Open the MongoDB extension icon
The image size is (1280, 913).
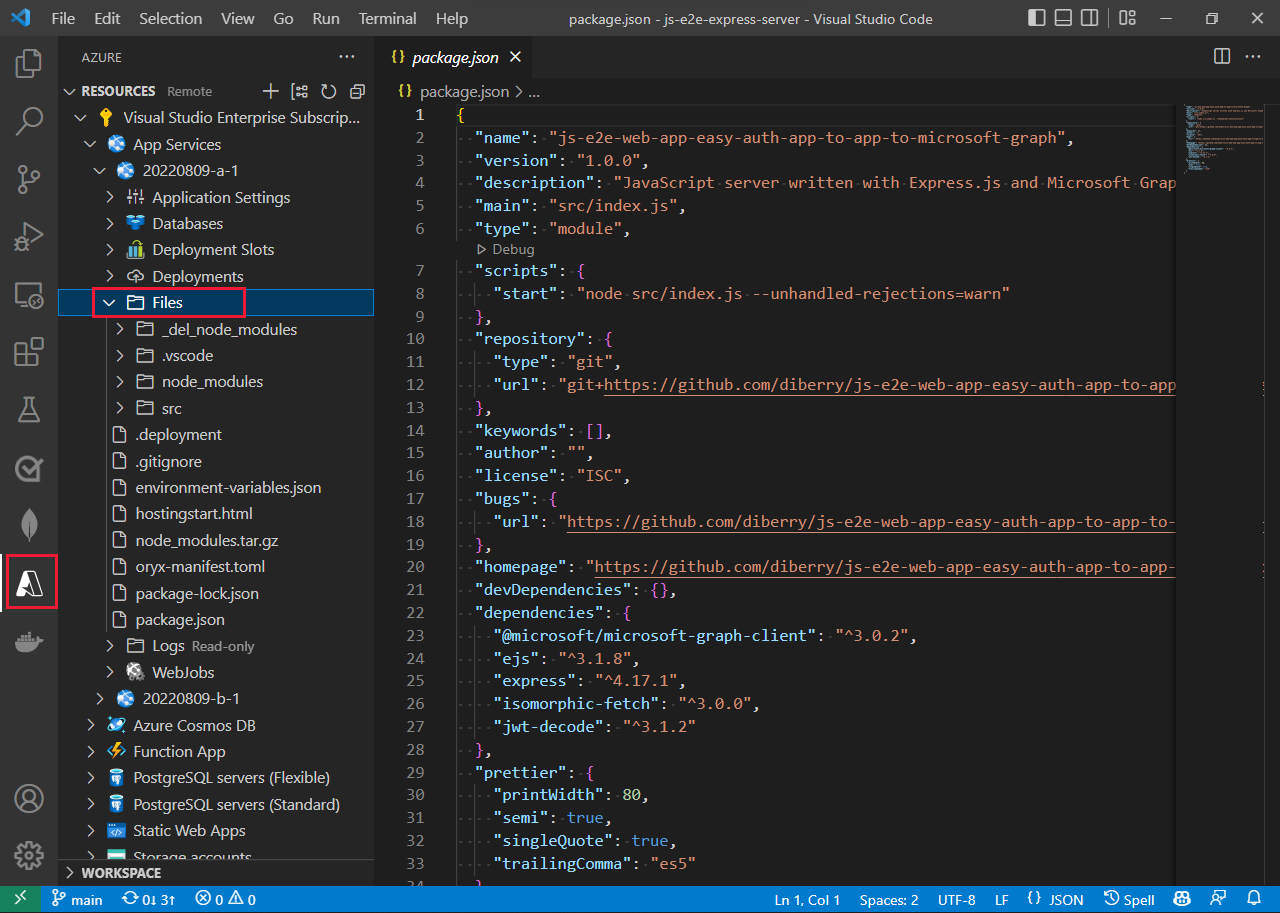29,524
